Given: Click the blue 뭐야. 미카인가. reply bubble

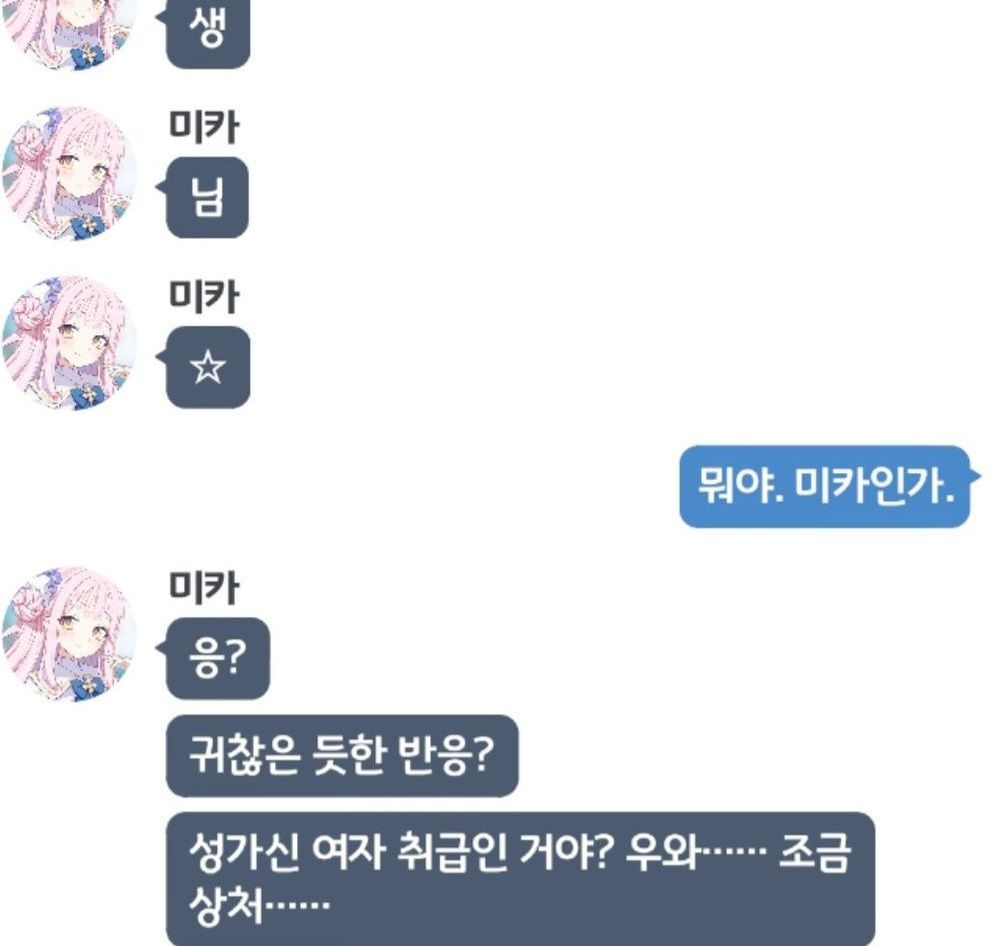Looking at the screenshot, I should tap(825, 487).
